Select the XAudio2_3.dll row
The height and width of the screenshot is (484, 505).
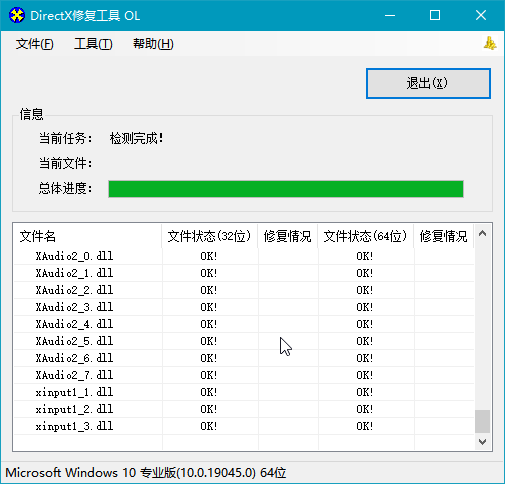click(244, 307)
